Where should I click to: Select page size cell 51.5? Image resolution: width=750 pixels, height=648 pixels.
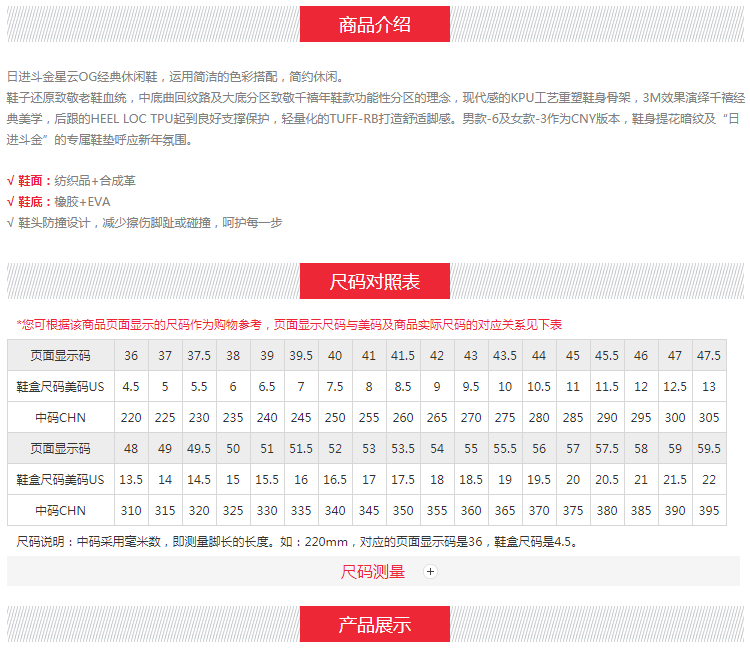point(301,449)
